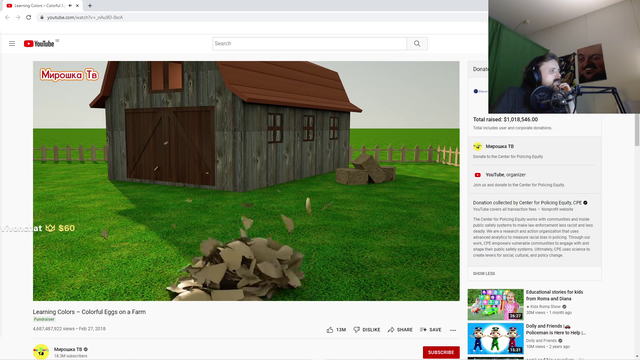The width and height of the screenshot is (640, 360).
Task: Close the Learning Colors browser tab
Action: coord(77,6)
